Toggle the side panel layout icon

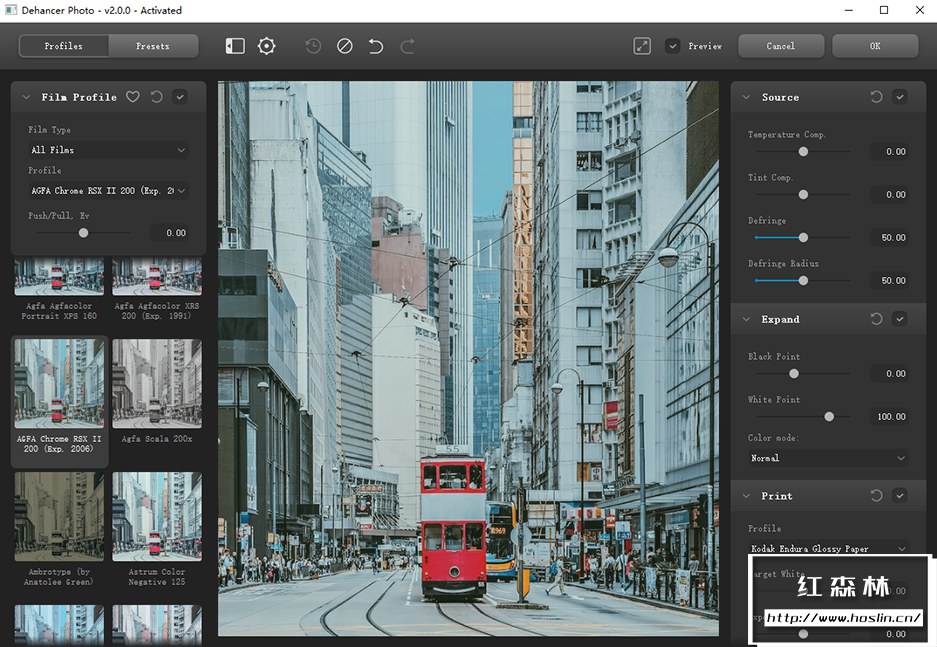(235, 46)
